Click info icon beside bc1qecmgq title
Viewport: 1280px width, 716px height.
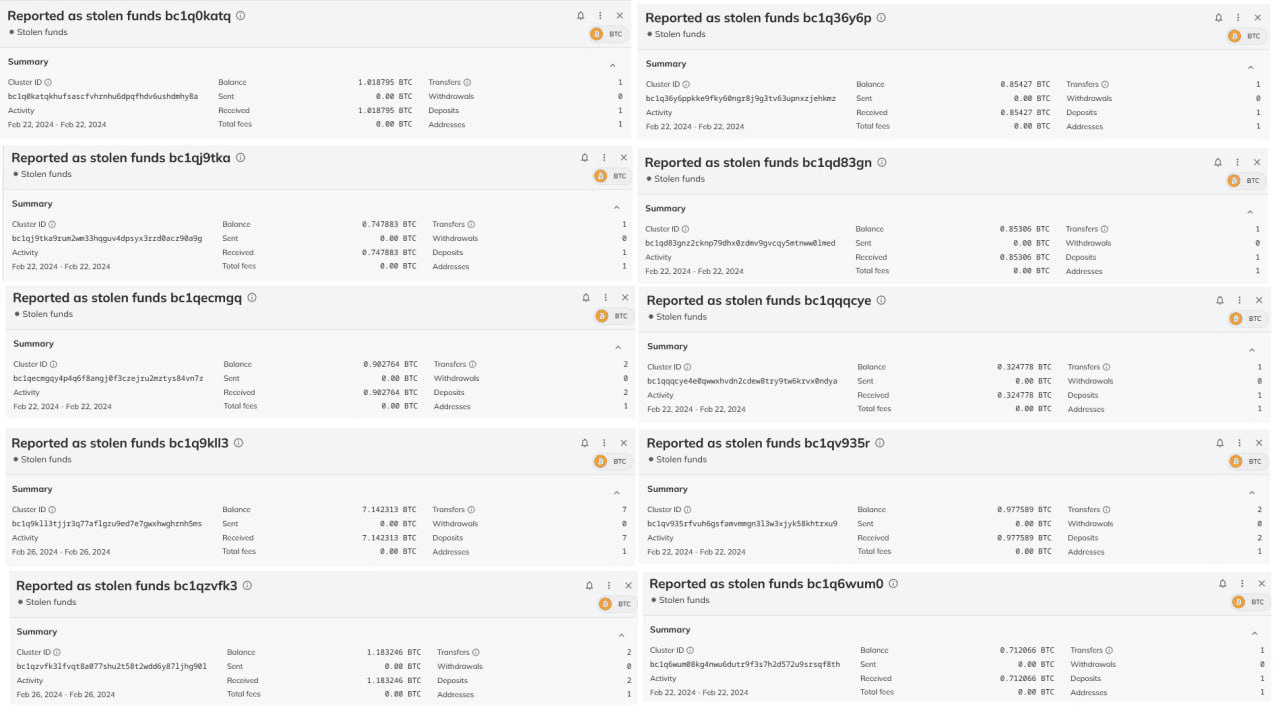(x=252, y=298)
